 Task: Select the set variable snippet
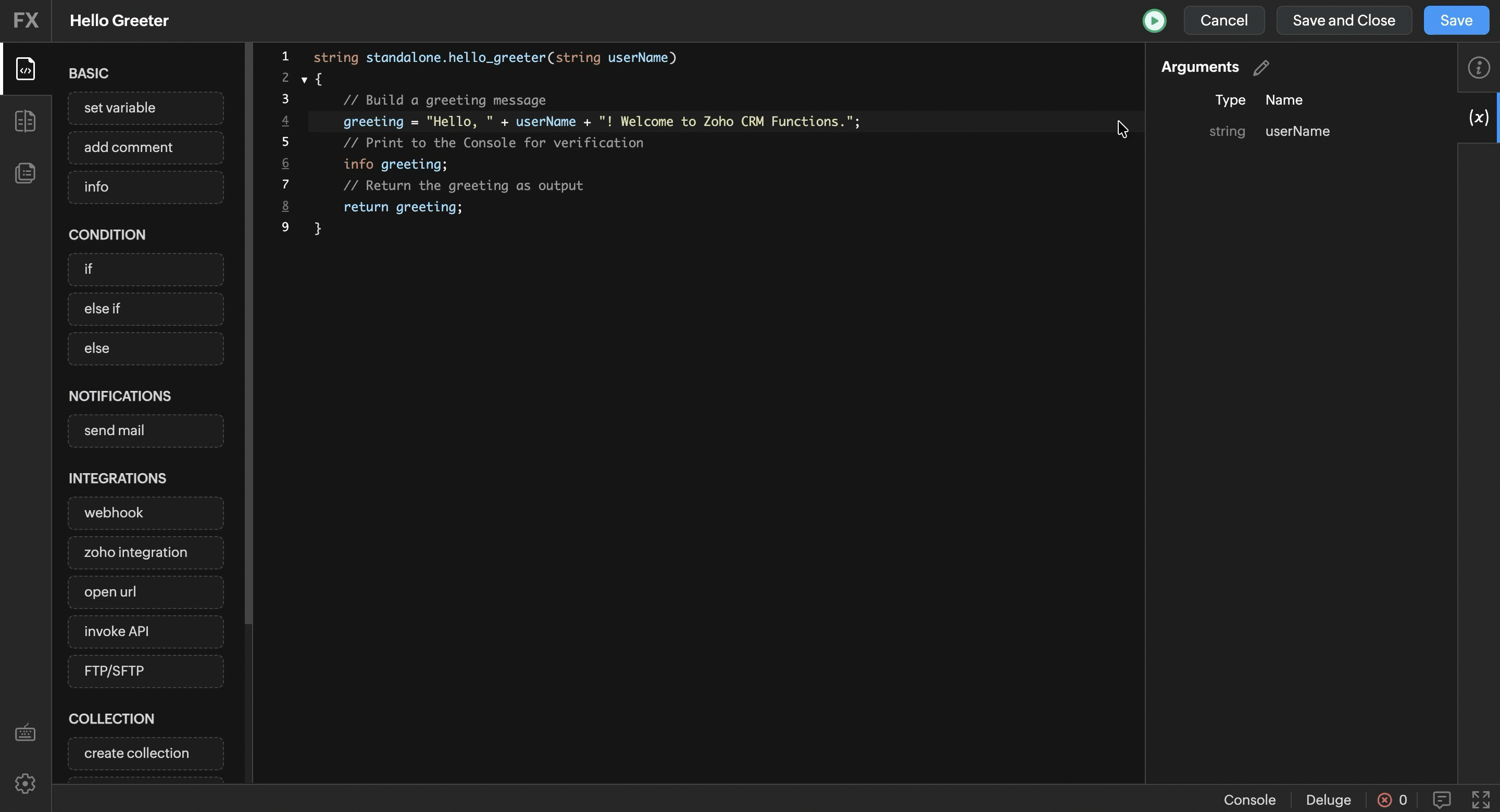146,108
